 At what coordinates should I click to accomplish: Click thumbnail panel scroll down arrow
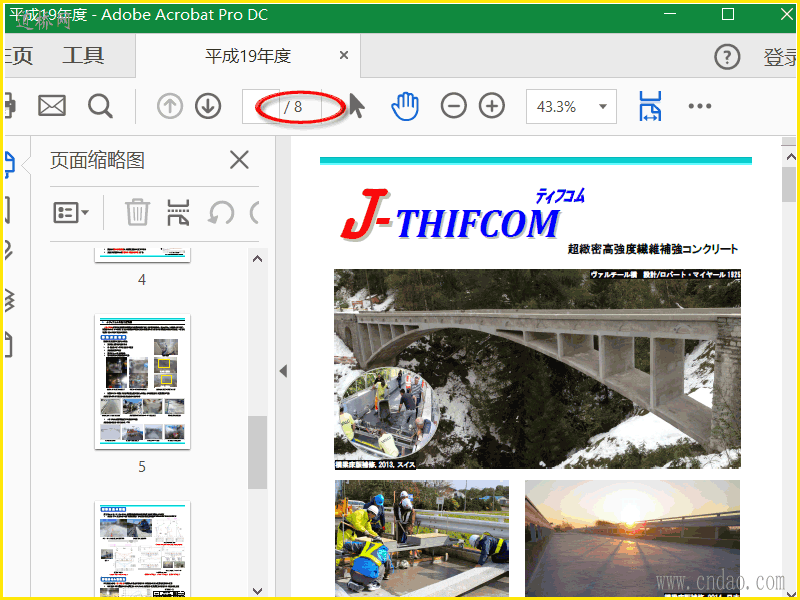click(x=258, y=591)
